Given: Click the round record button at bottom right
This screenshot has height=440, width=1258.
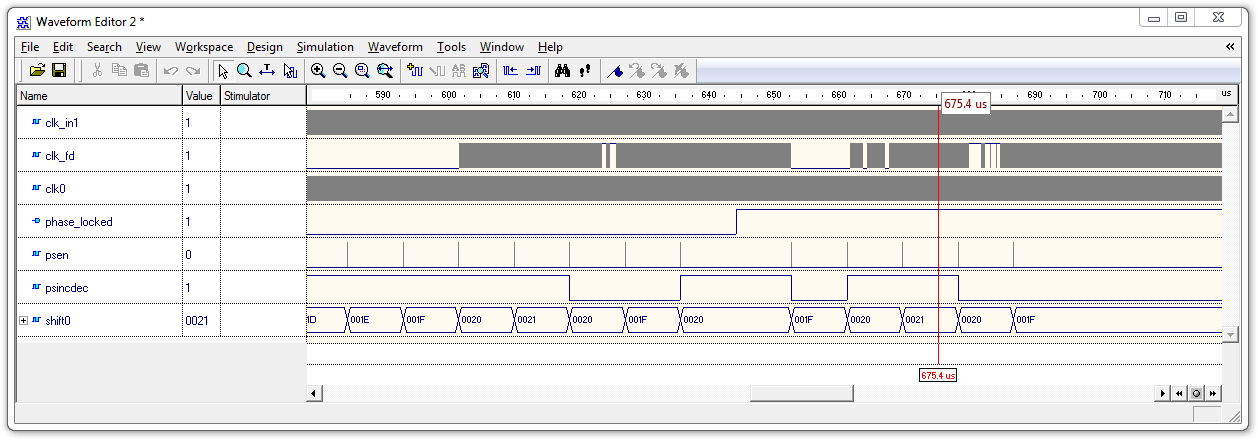Looking at the screenshot, I should coord(1195,394).
